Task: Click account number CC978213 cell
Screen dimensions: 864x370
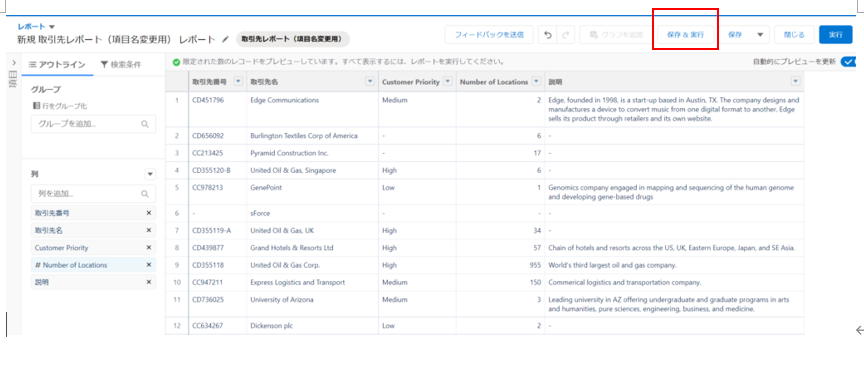Action: [217, 192]
